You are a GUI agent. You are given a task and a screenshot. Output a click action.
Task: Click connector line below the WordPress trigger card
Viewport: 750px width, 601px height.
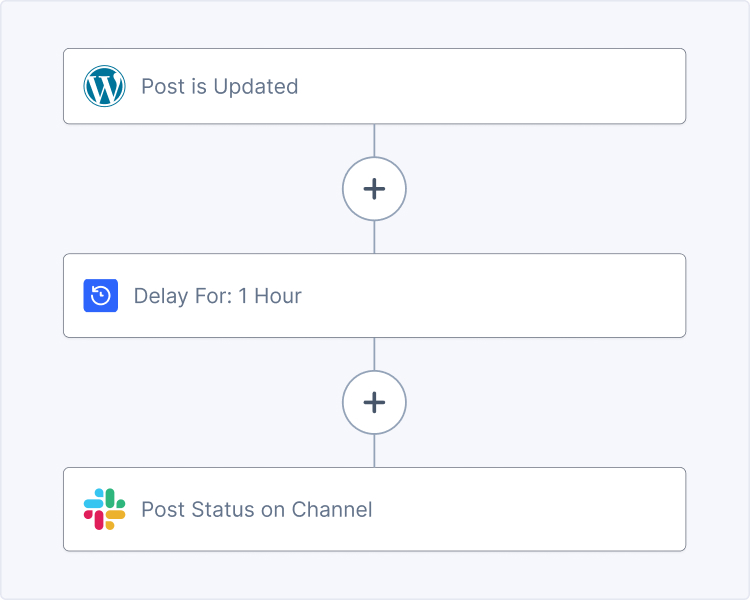click(x=374, y=141)
